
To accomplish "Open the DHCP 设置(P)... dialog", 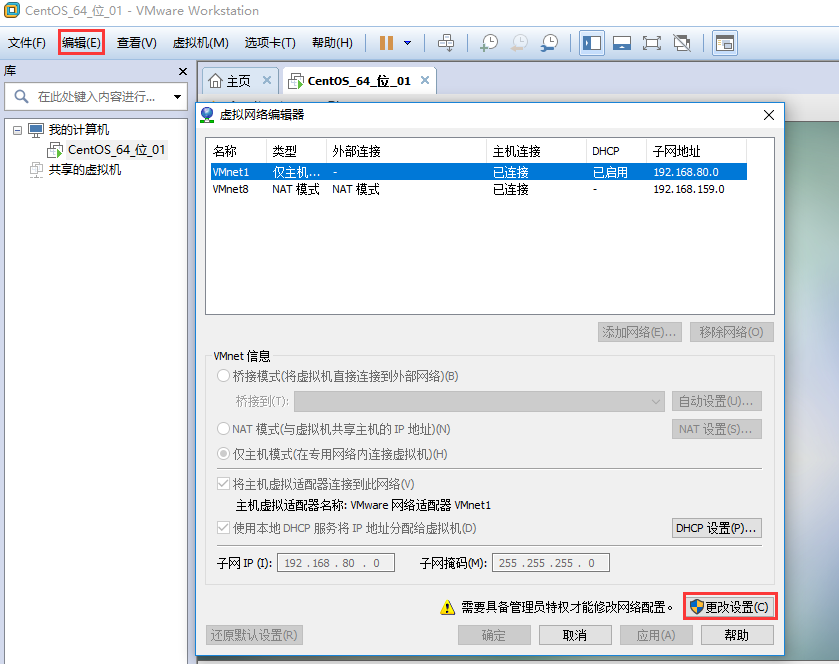I will coord(716,528).
